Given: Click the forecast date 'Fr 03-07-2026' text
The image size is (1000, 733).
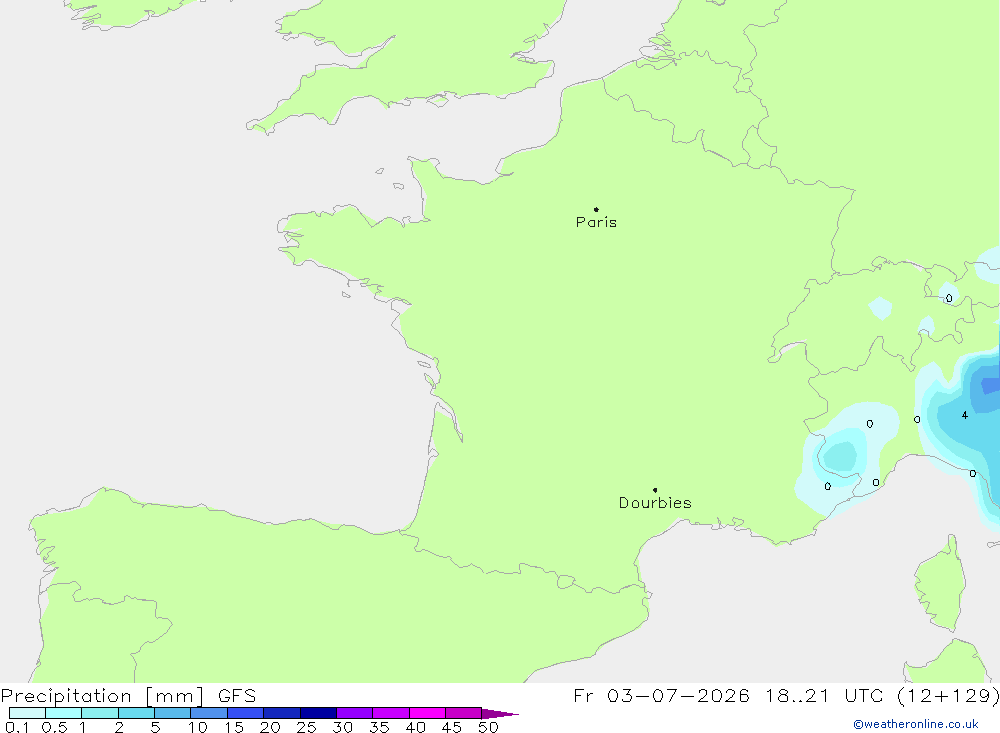Looking at the screenshot, I should pyautogui.click(x=661, y=696).
